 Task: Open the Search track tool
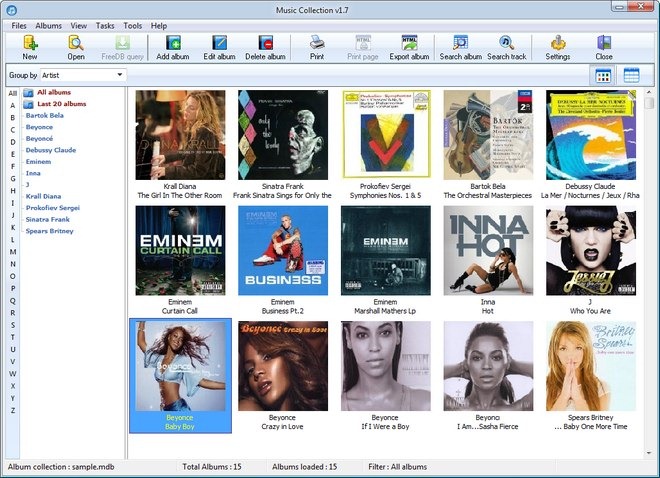[507, 47]
